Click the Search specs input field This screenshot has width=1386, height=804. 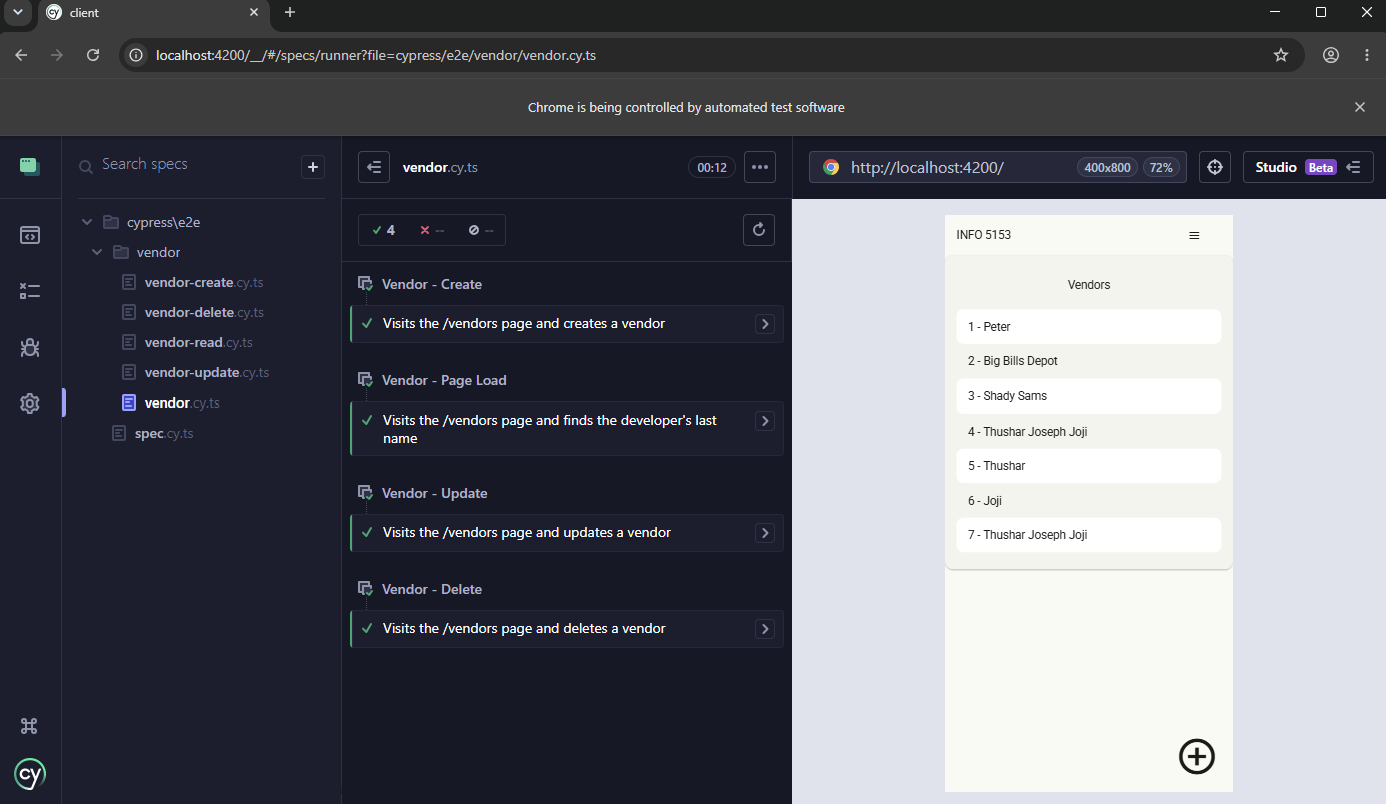point(190,164)
